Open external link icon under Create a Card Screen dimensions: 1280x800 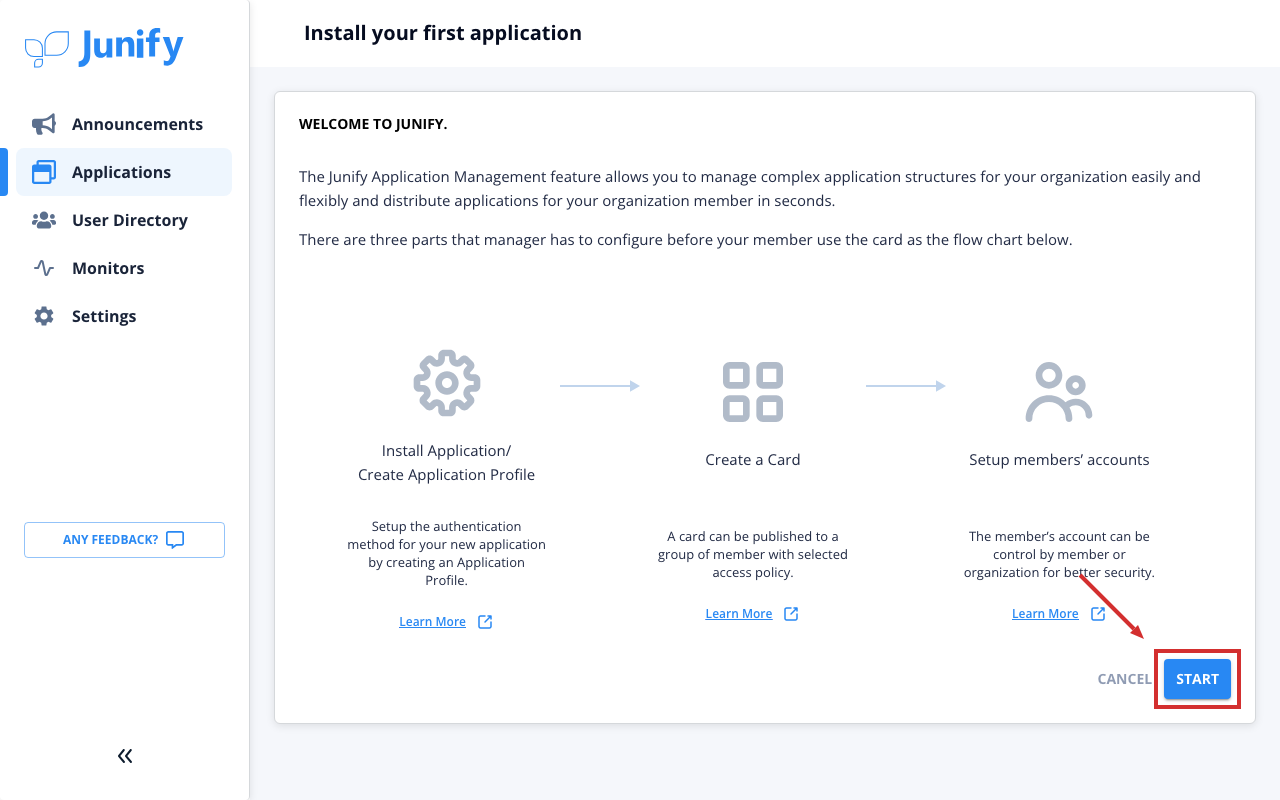point(791,614)
